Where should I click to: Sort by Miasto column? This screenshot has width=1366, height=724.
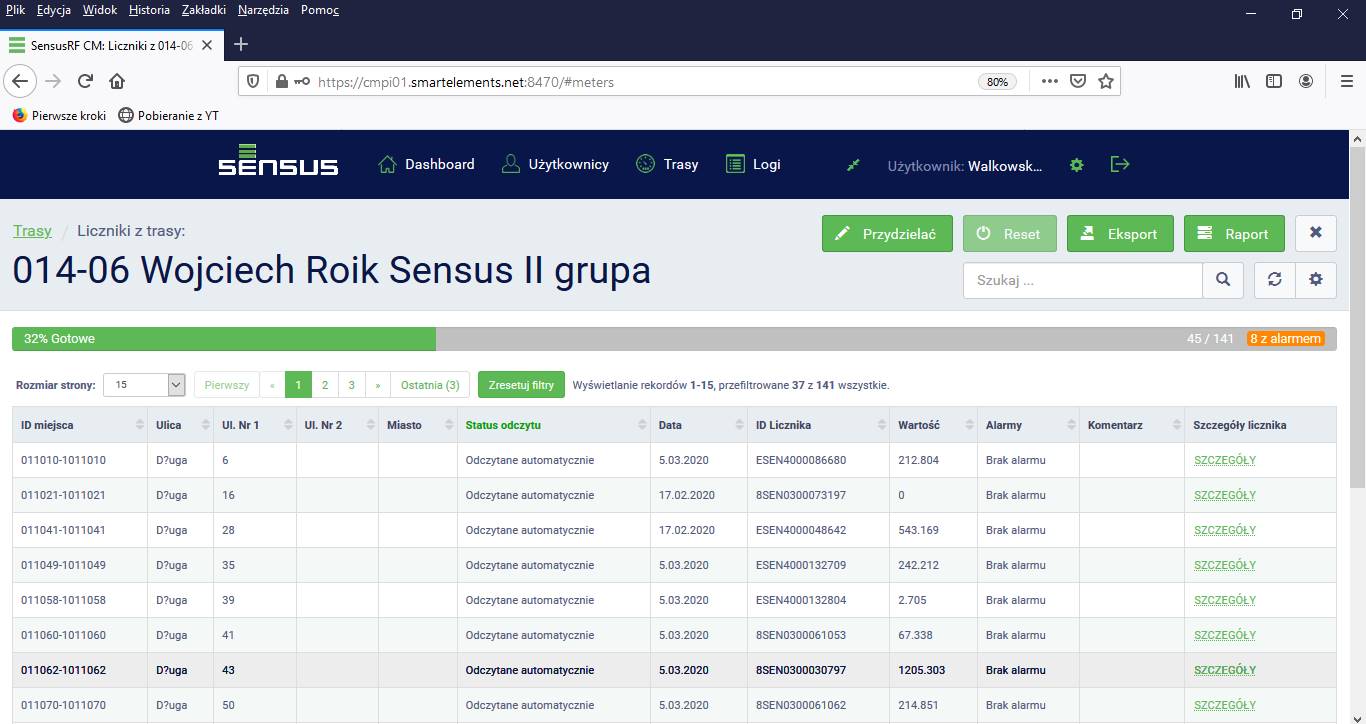[x=418, y=425]
